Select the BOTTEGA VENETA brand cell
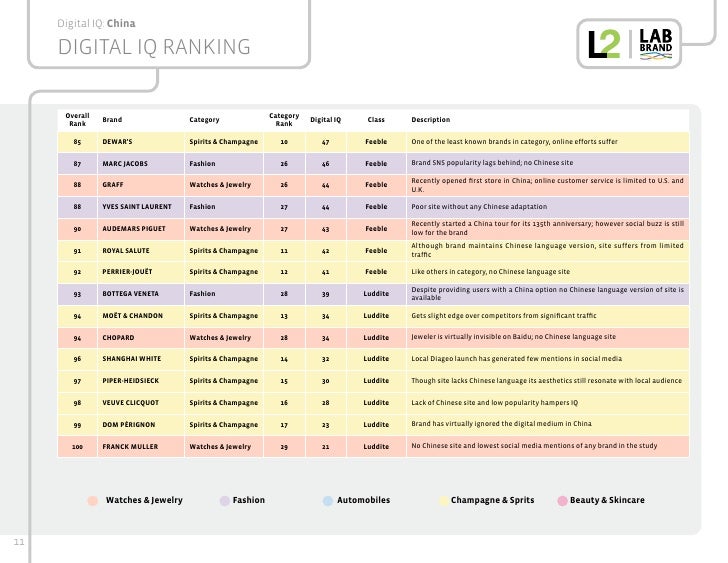The height and width of the screenshot is (563, 728). (141, 294)
